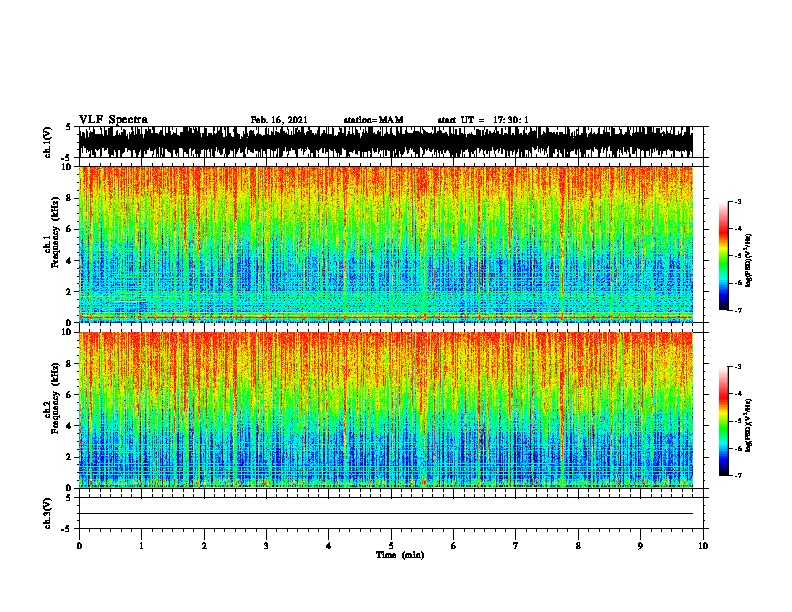Click the "-7" tick on upper colorbar
The width and height of the screenshot is (792, 612).
738,310
